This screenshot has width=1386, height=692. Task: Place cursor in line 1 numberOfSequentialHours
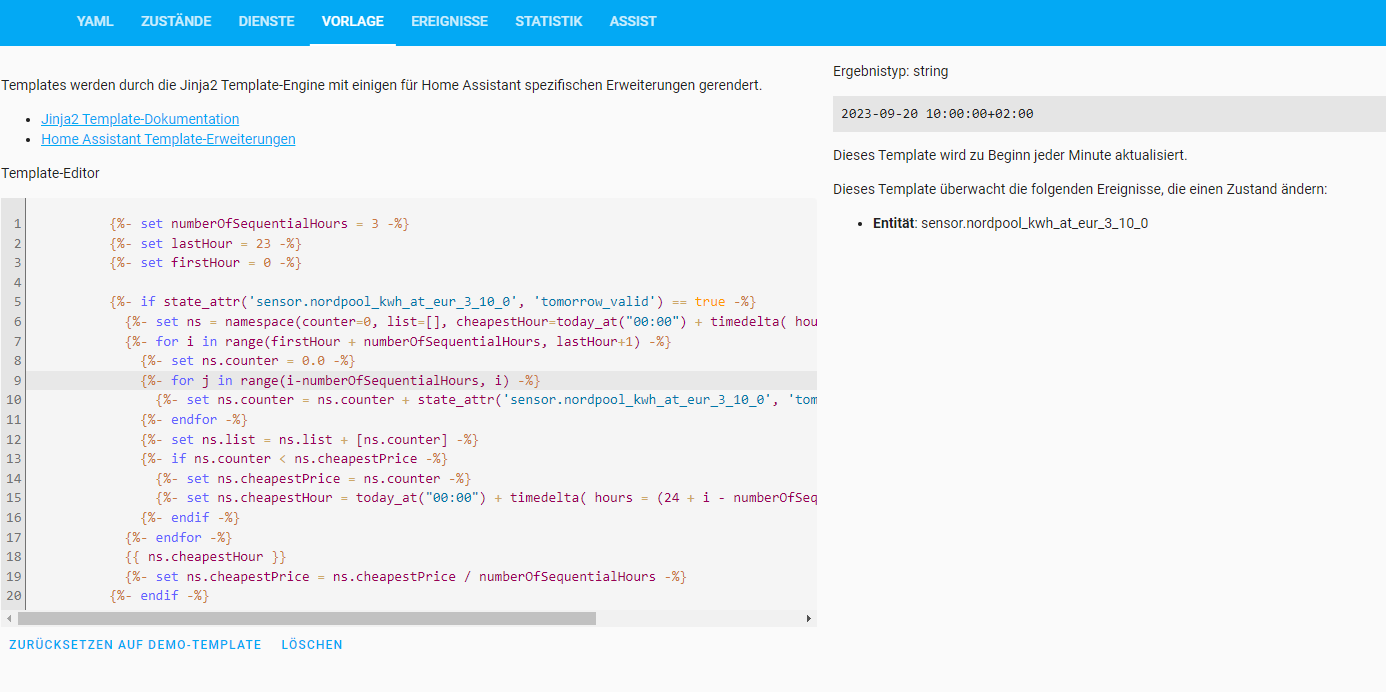(259, 224)
